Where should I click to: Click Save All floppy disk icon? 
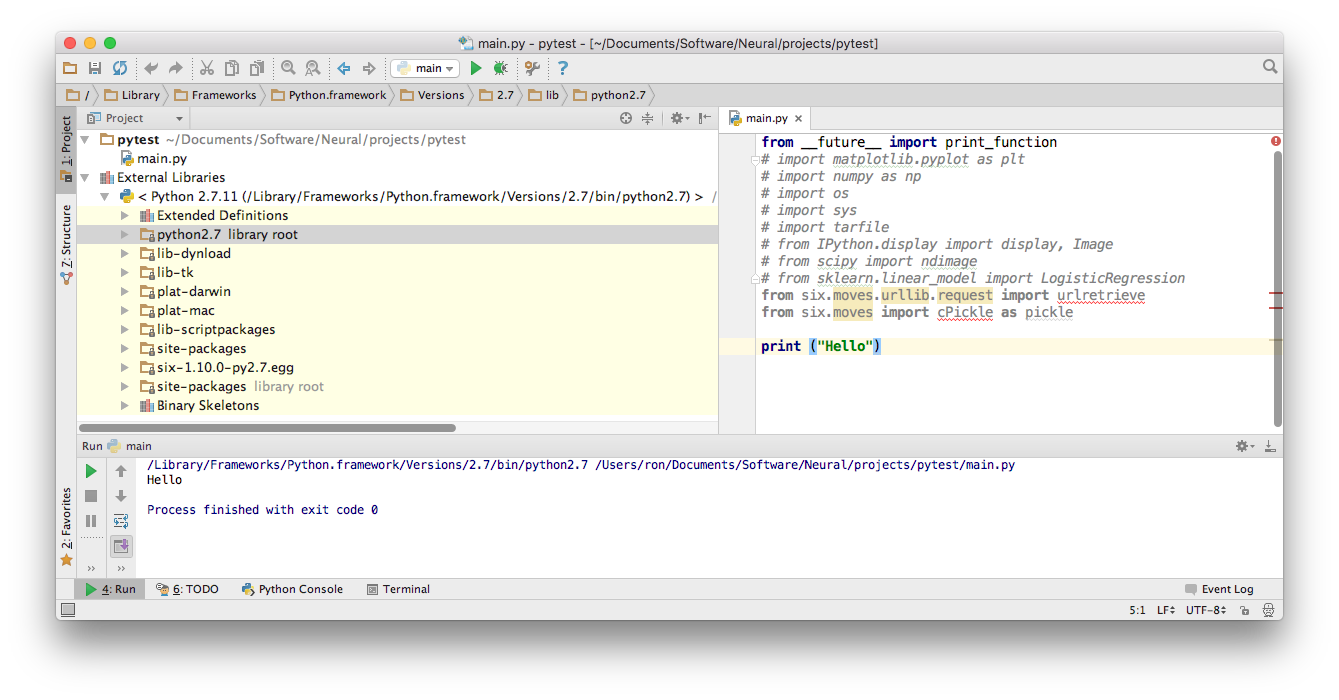click(x=95, y=68)
